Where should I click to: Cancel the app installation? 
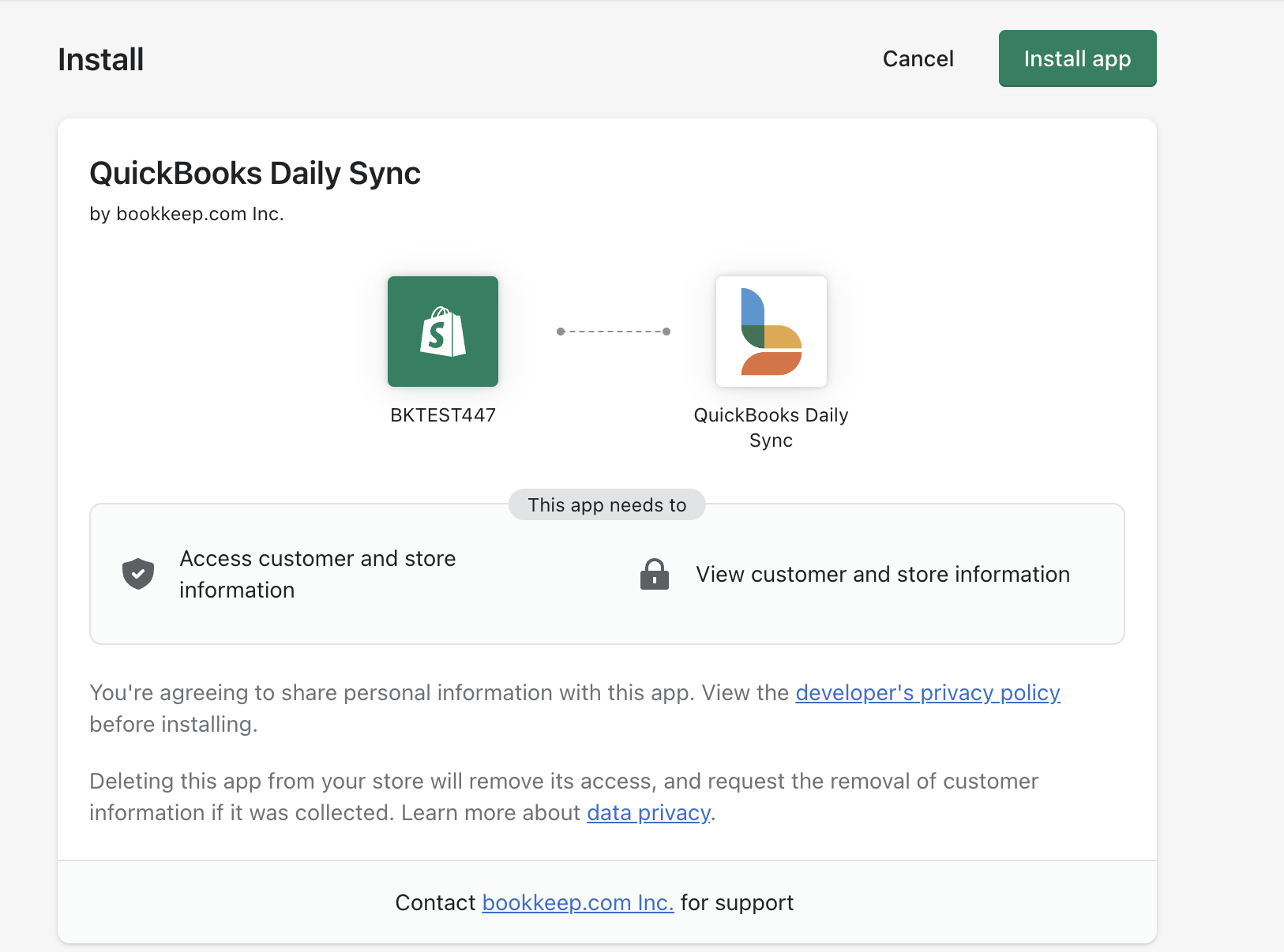tap(918, 58)
